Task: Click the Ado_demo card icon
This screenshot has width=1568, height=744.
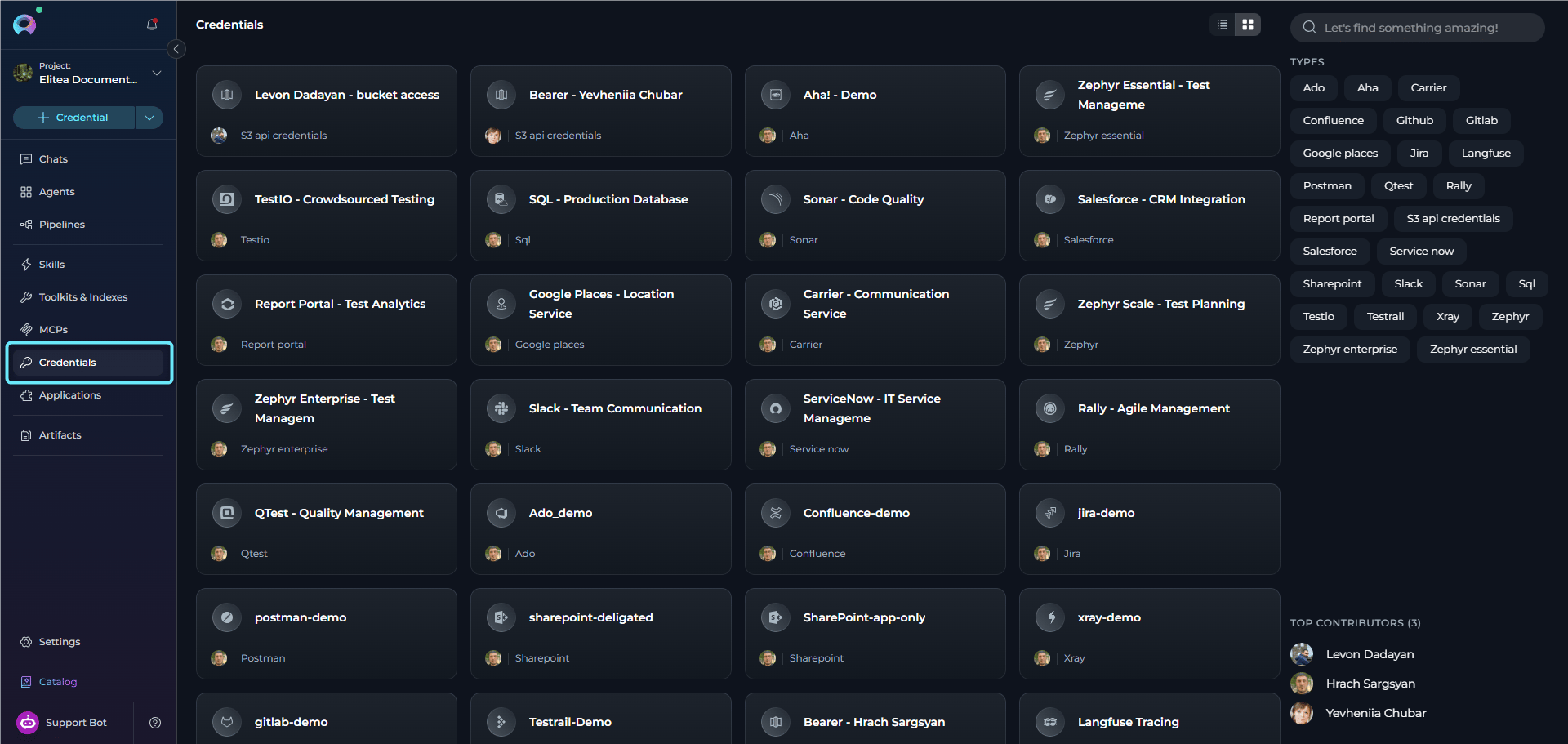Action: (x=501, y=514)
